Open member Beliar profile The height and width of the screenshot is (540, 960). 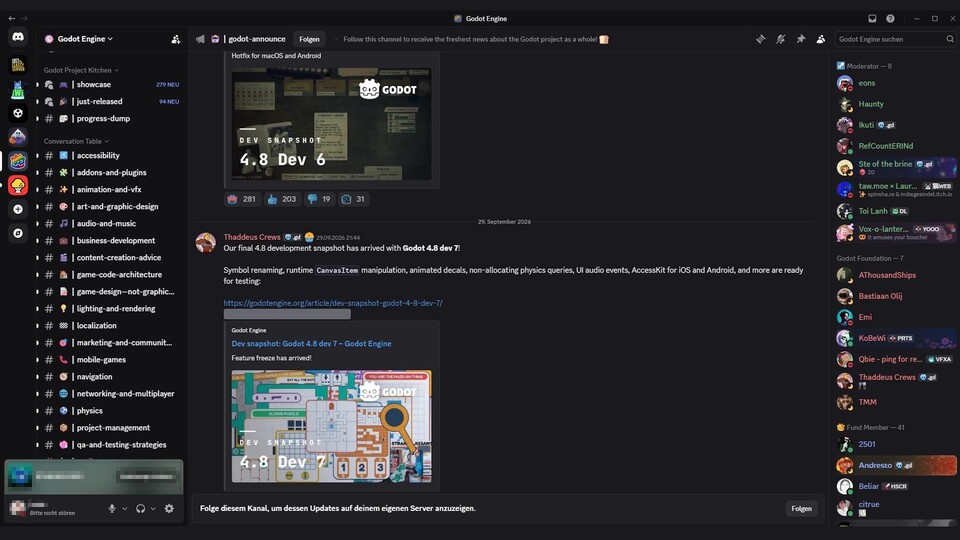pos(895,486)
